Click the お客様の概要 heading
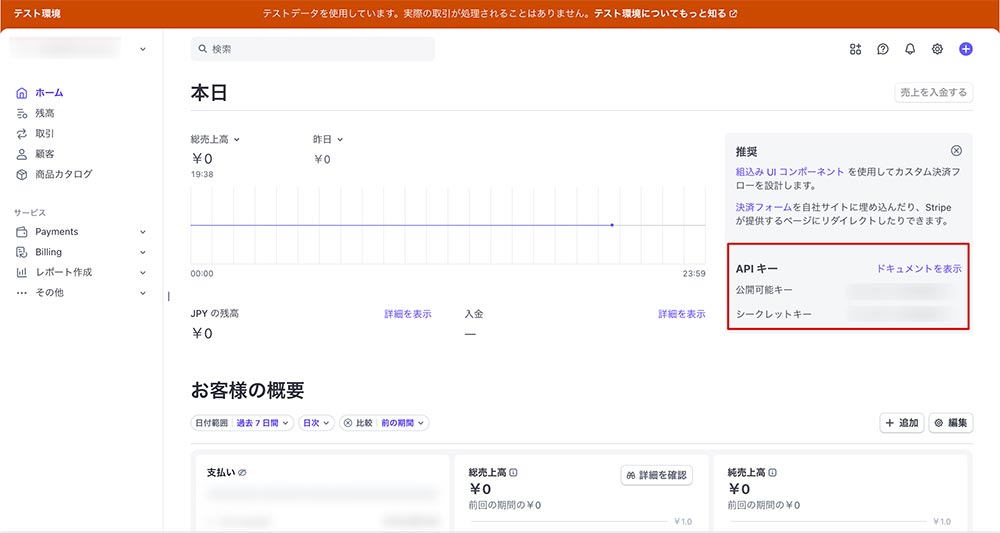The height and width of the screenshot is (533, 1000). click(247, 390)
